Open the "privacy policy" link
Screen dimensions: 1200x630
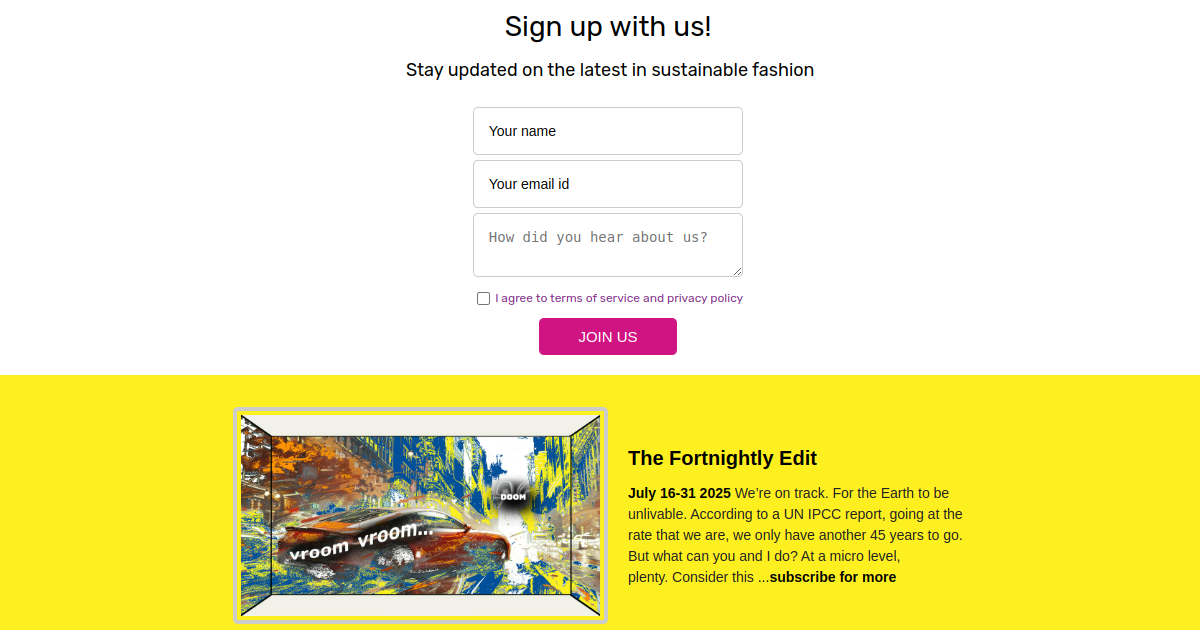706,298
